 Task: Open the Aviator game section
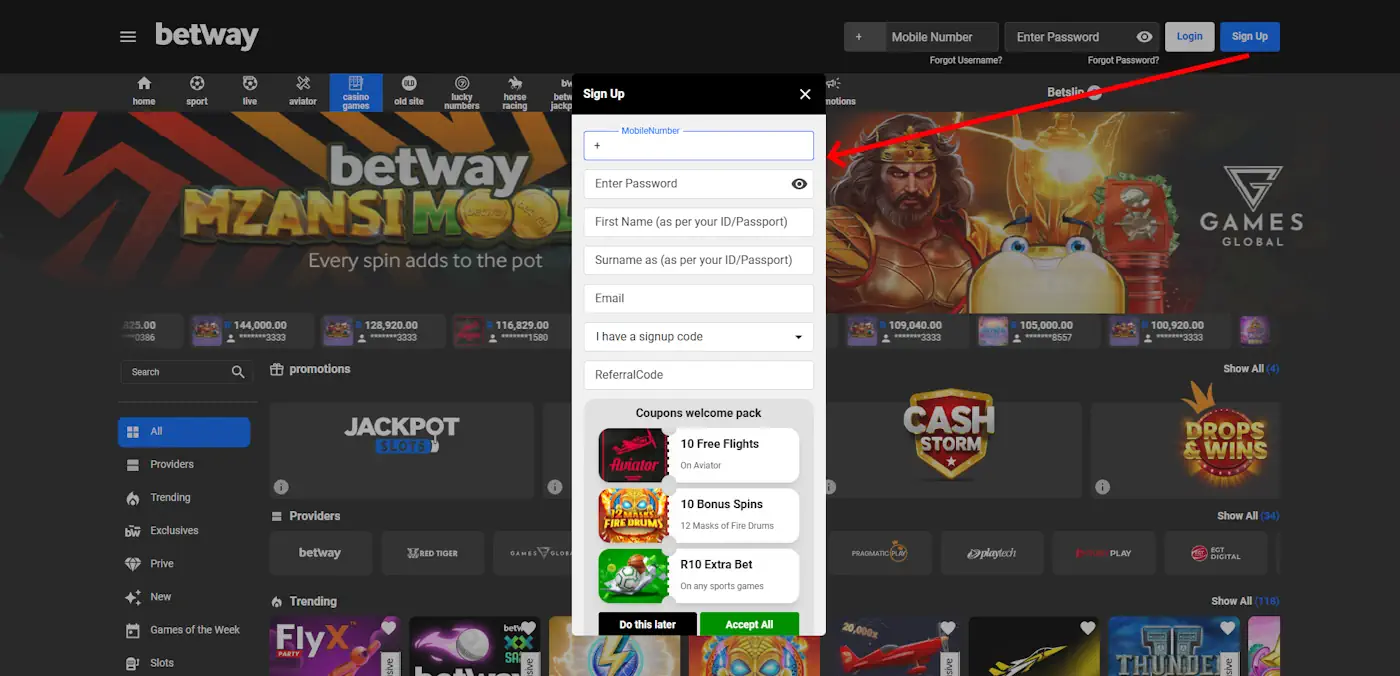click(303, 91)
